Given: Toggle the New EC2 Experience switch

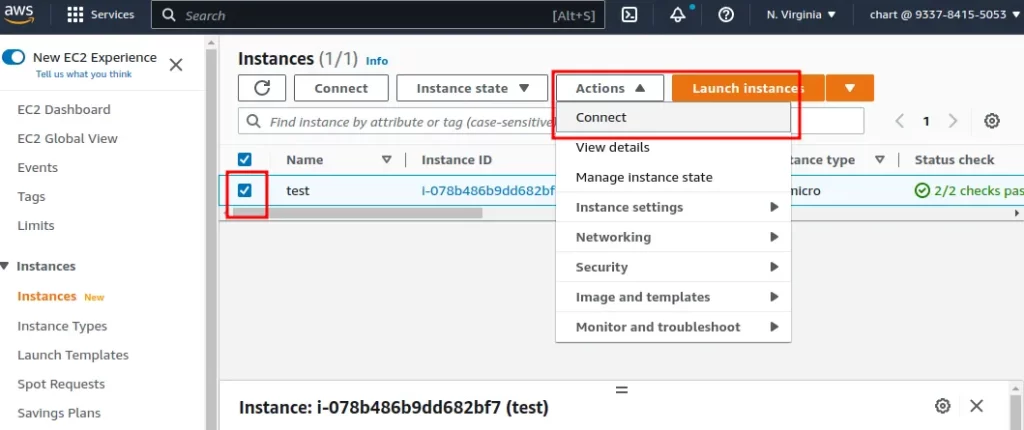Looking at the screenshot, I should click(x=14, y=58).
